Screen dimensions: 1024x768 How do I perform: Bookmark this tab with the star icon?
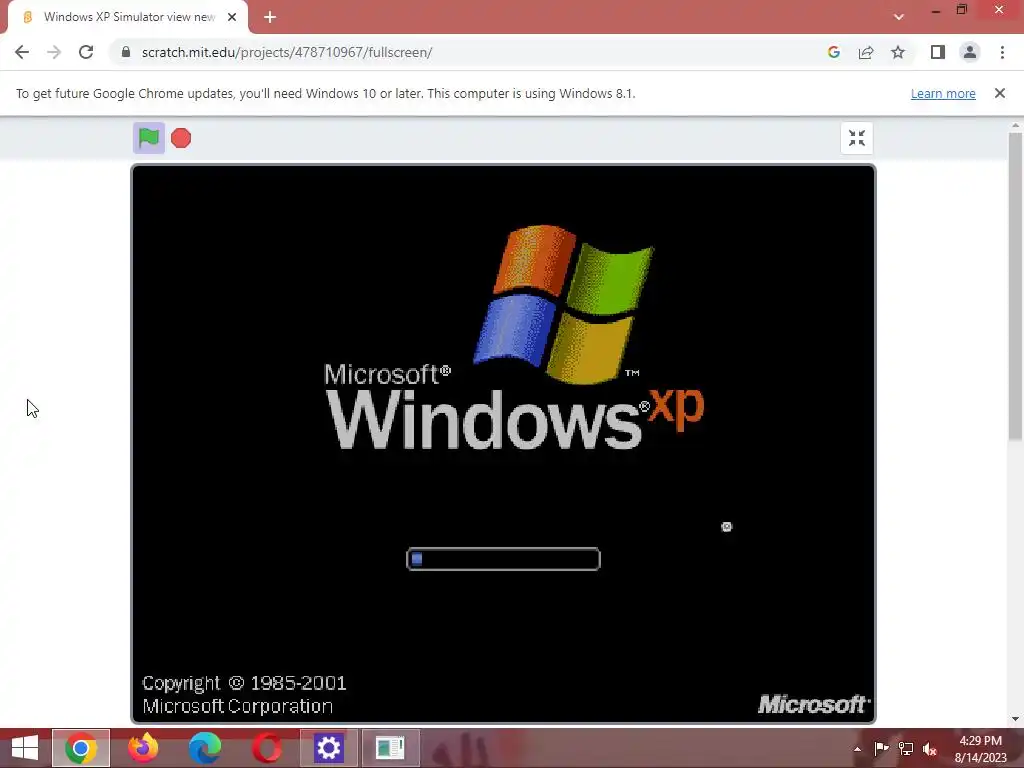pos(898,52)
